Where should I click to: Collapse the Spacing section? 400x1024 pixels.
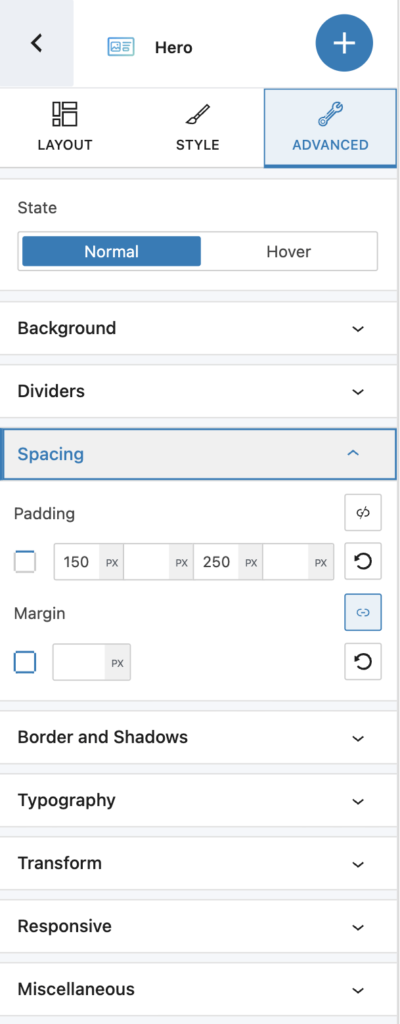199,454
